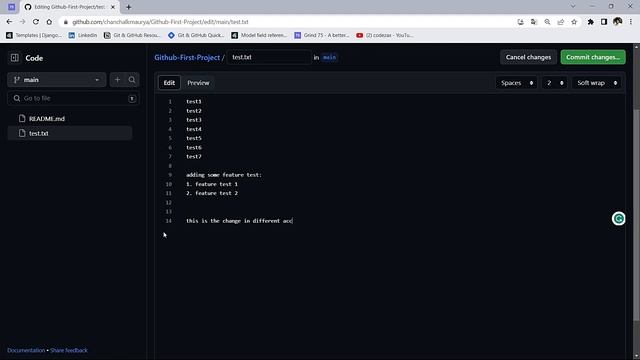Open the Grammarly floating icon
The image size is (640, 360).
pos(618,219)
